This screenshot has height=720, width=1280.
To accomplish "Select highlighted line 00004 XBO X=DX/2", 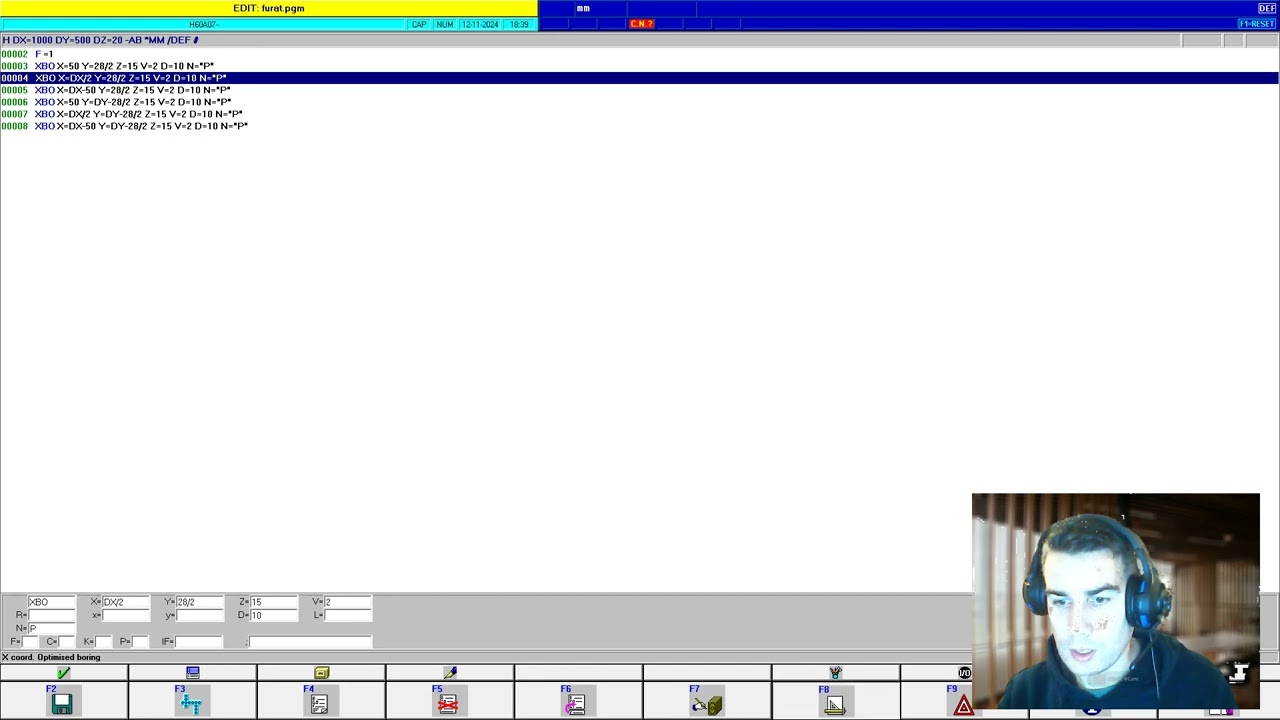I will pos(640,78).
